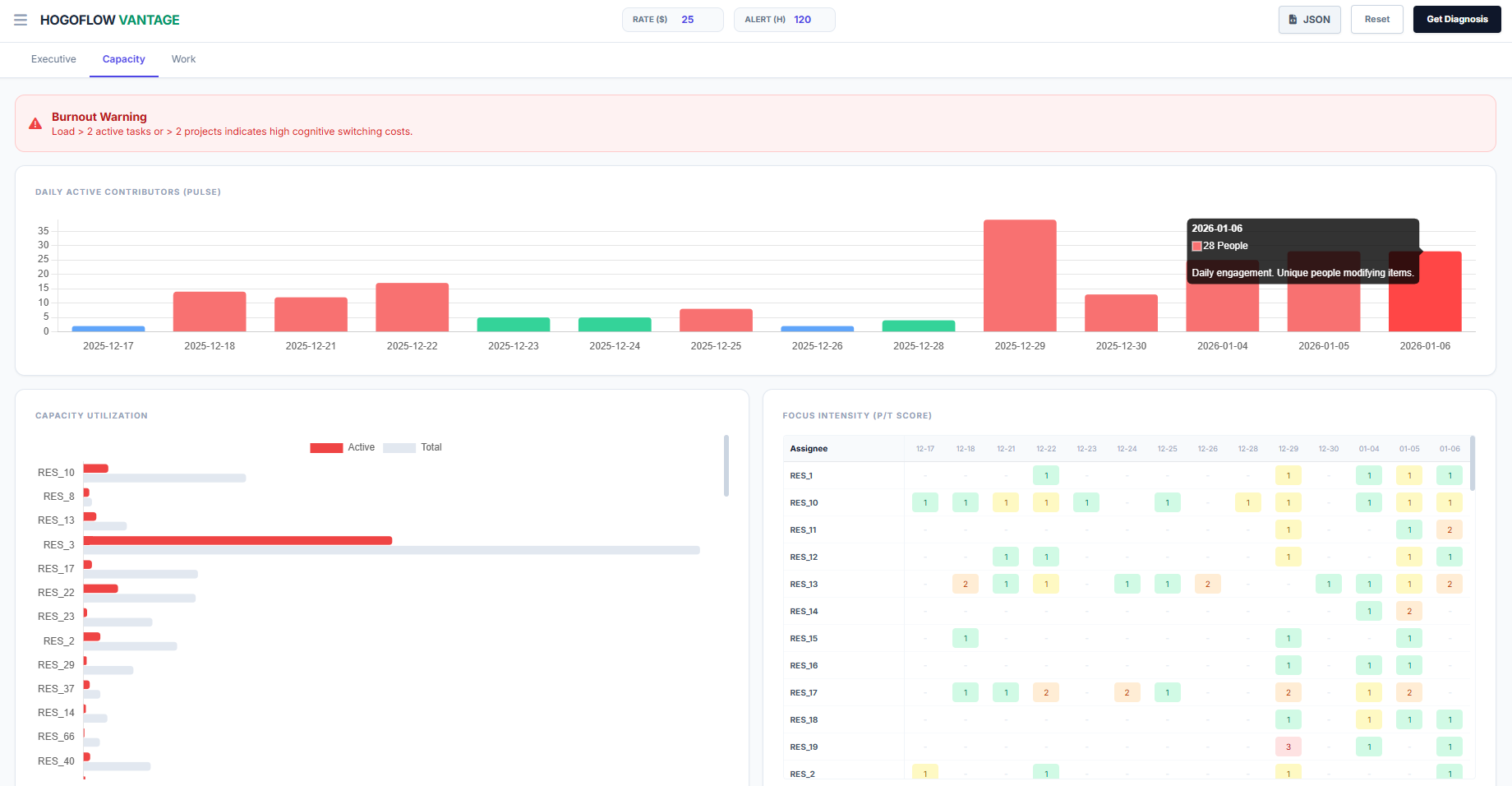The width and height of the screenshot is (1512, 786).
Task: Click RES_19's score of 3 on 12-29
Action: click(1288, 747)
